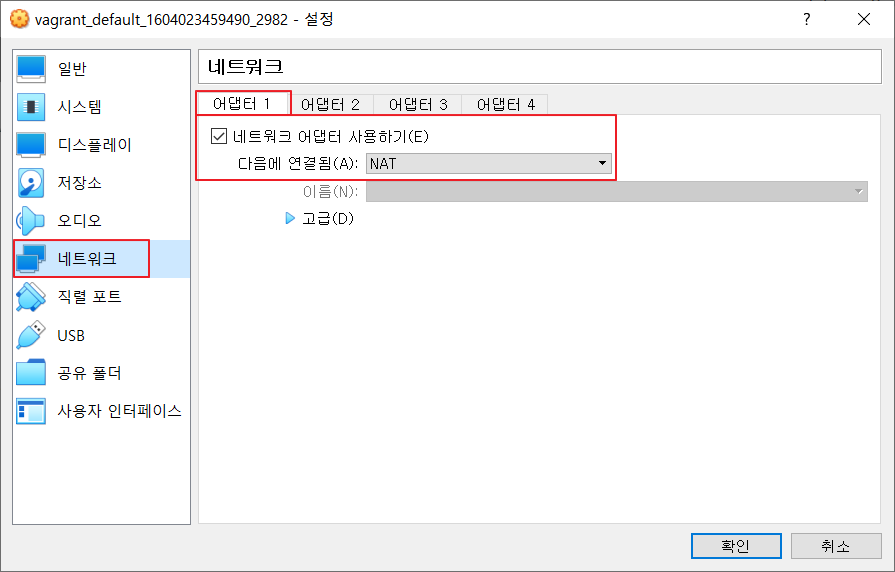The image size is (895, 572).
Task: Select 공유 폴더 label in sidebar
Action: point(90,373)
